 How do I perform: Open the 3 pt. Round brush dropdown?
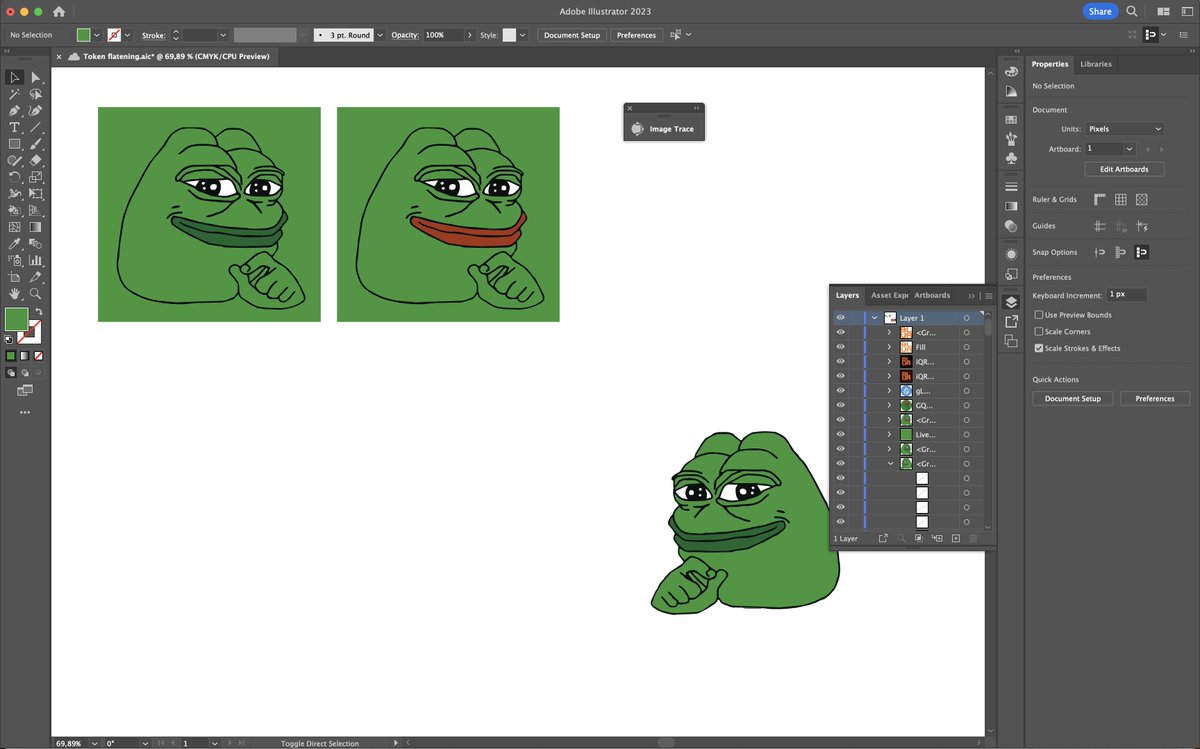[x=380, y=35]
